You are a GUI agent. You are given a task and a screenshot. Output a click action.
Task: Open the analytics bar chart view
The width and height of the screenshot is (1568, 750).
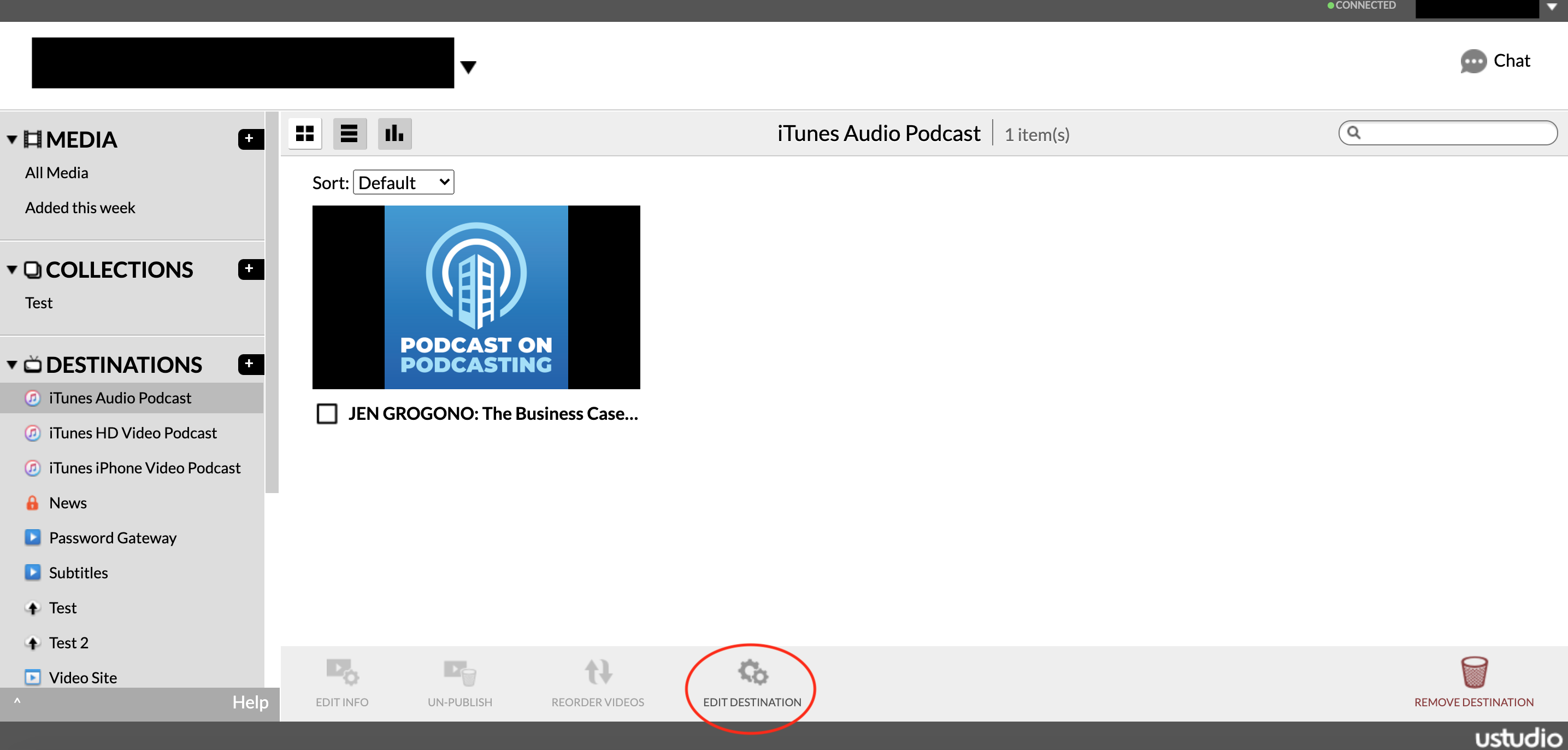click(394, 133)
